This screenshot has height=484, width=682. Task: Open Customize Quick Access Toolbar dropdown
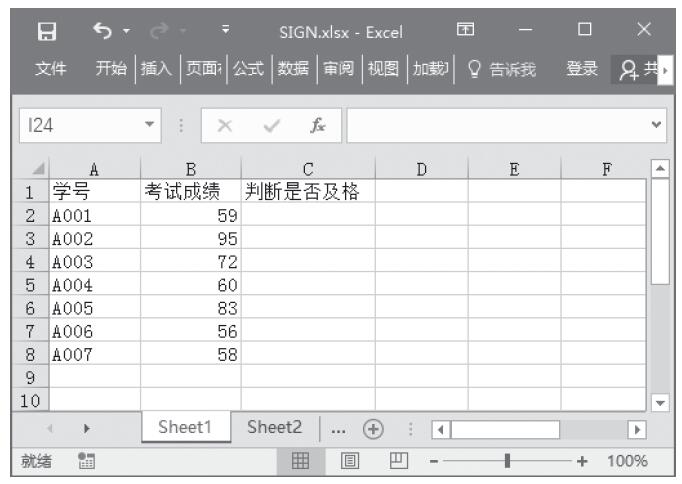225,31
